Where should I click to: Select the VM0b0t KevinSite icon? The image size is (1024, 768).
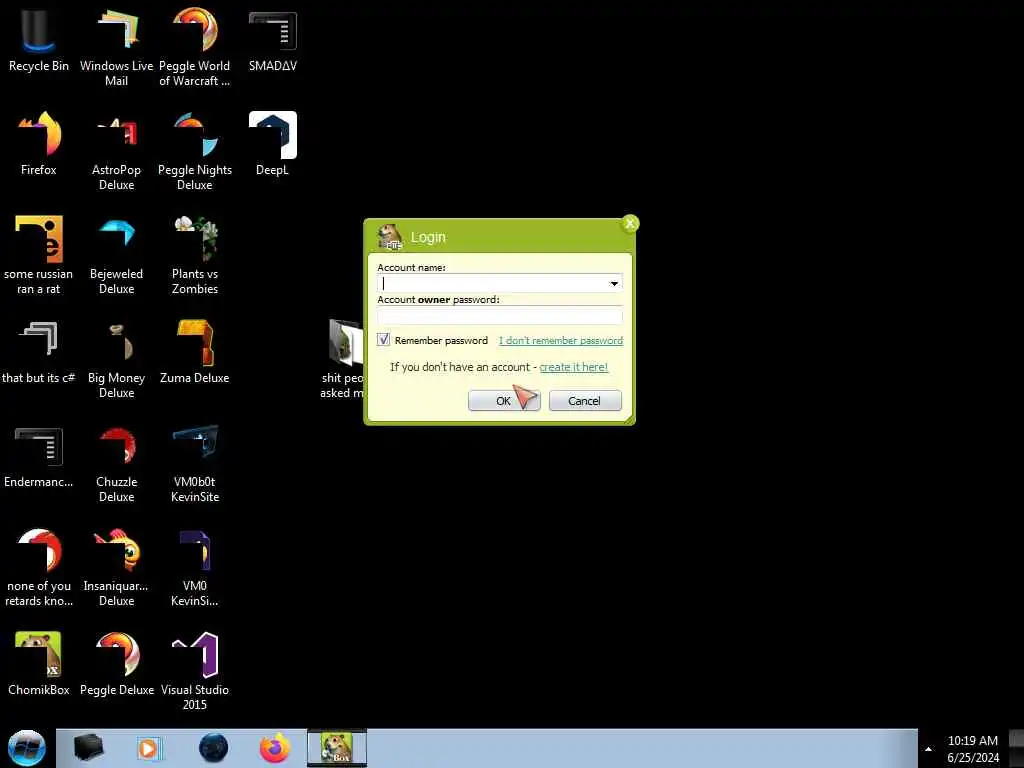[195, 462]
